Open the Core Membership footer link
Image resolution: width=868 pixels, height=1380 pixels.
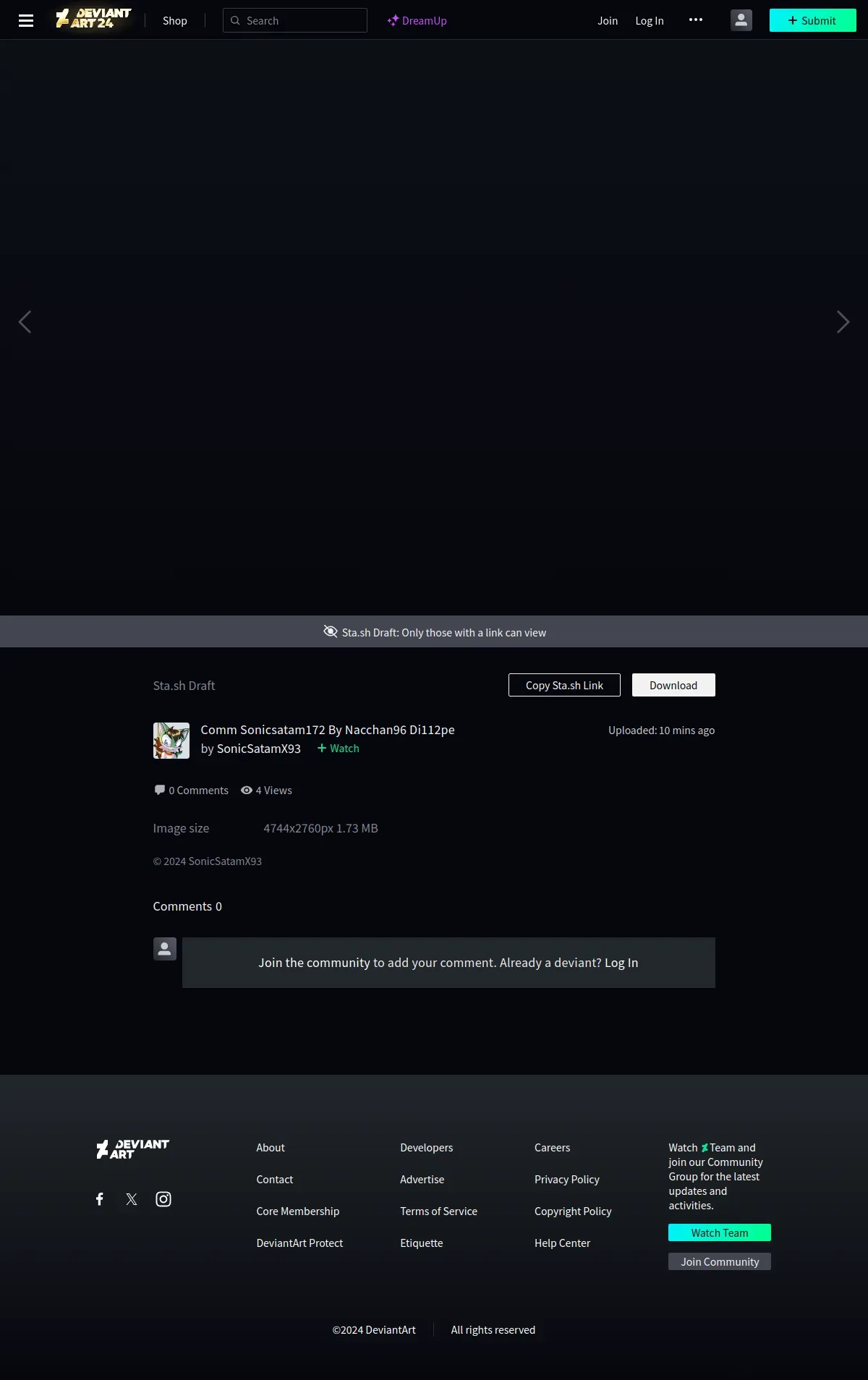(298, 1211)
